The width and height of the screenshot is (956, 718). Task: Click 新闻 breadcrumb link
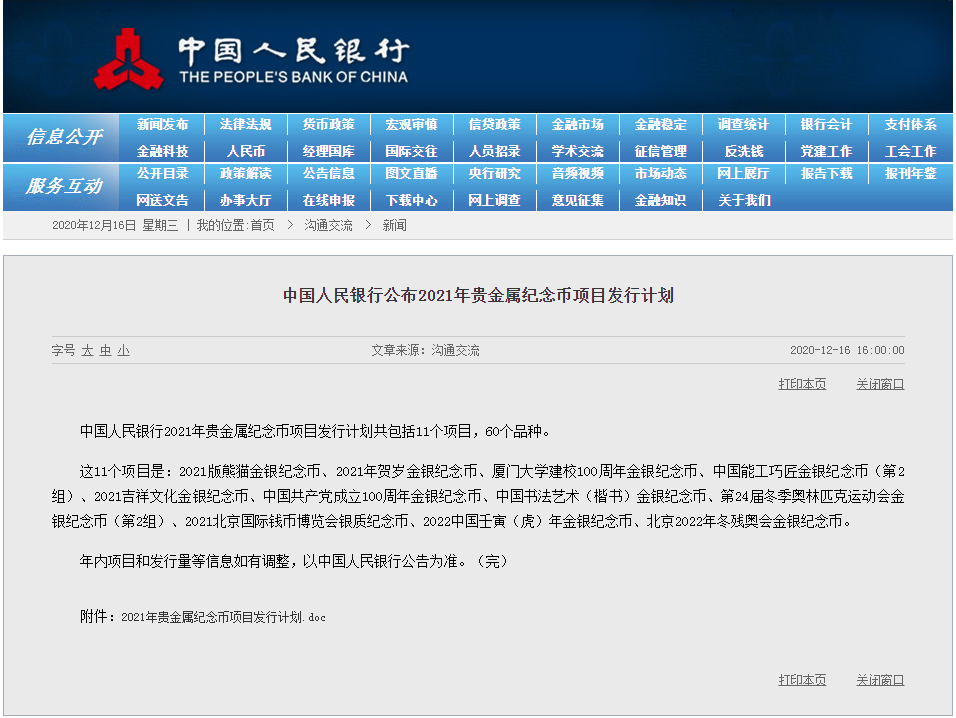click(x=394, y=226)
